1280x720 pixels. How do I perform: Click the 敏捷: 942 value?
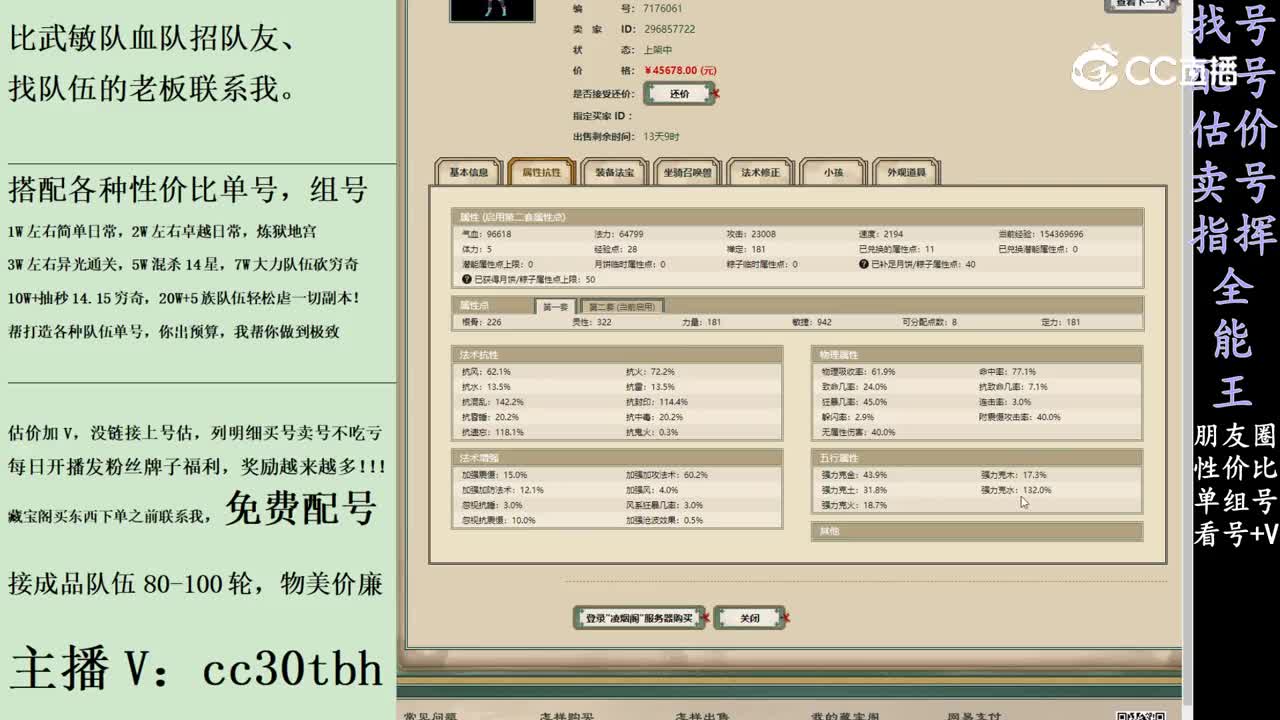tap(812, 322)
